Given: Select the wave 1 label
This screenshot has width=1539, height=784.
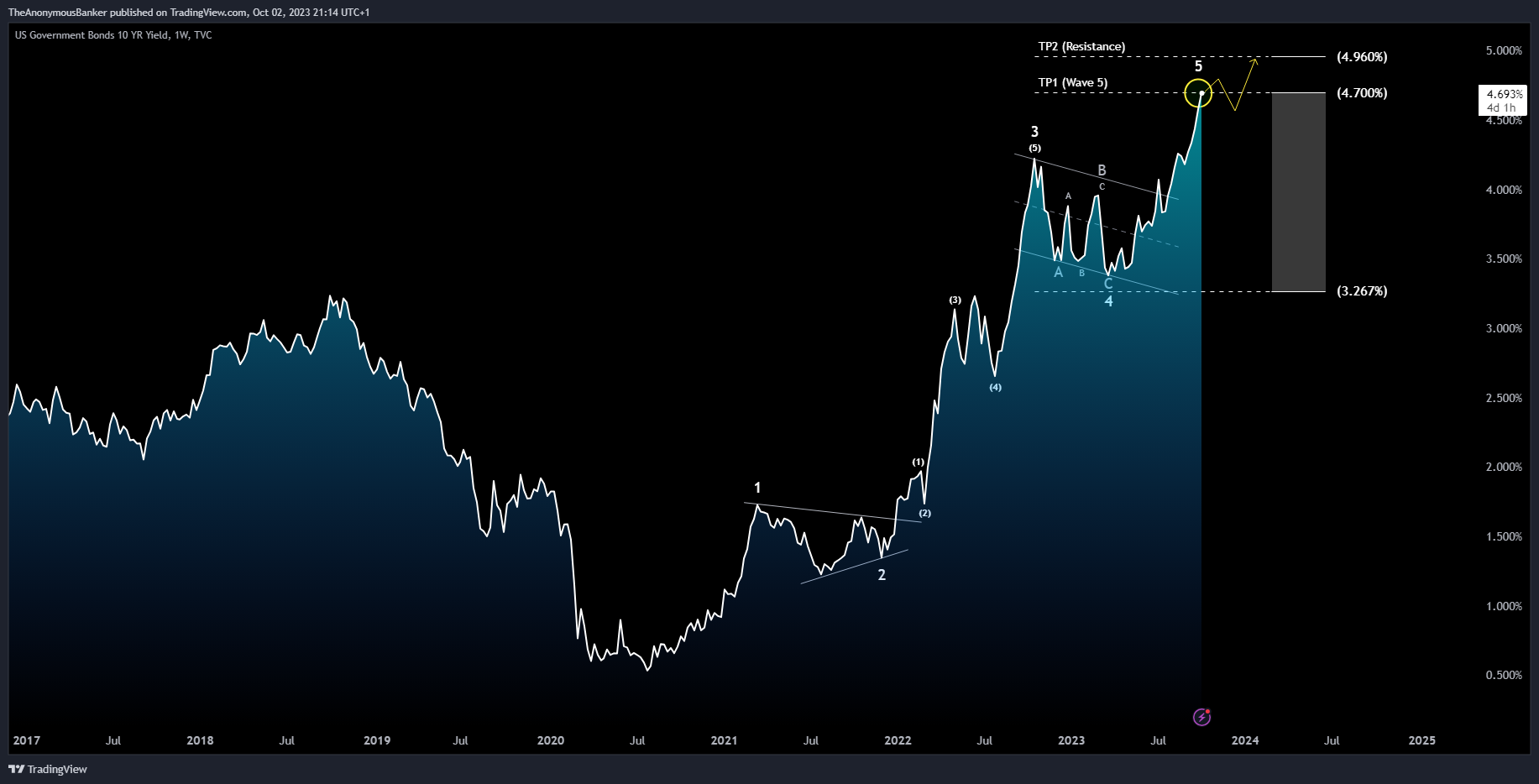Looking at the screenshot, I should (757, 488).
